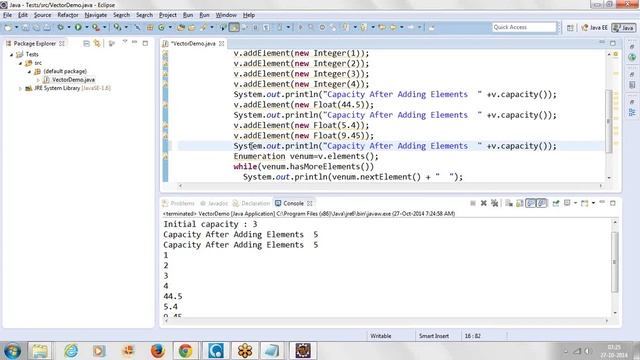Open the Open Console dropdown arrow

point(593,203)
